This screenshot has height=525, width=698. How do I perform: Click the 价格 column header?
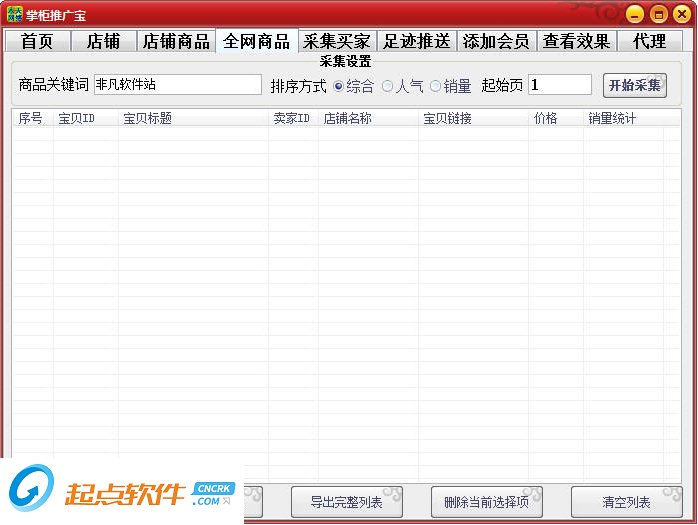click(556, 118)
